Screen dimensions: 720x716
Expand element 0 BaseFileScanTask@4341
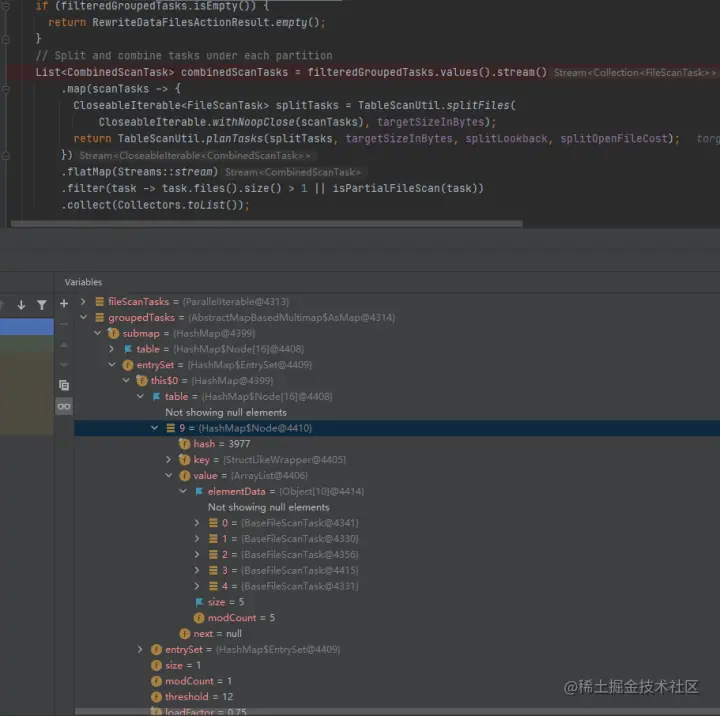pyautogui.click(x=197, y=523)
